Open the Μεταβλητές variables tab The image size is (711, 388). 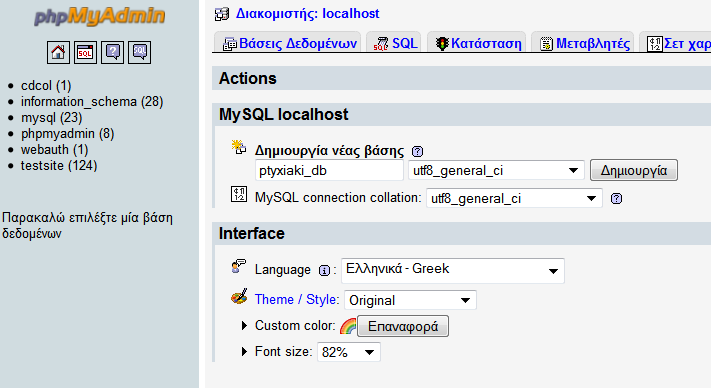point(584,44)
